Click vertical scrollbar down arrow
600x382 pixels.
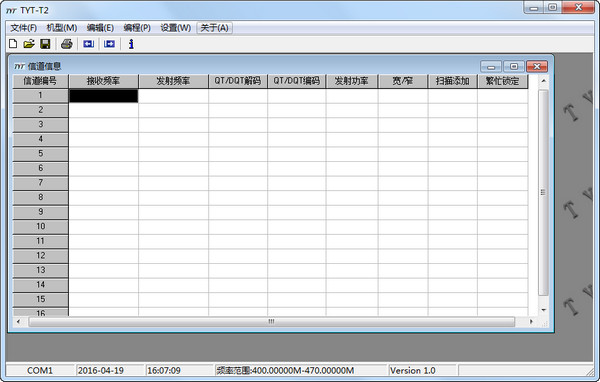(x=543, y=310)
